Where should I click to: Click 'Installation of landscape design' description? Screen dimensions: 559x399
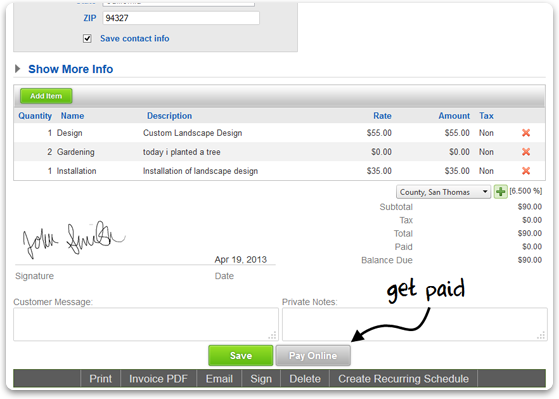pyautogui.click(x=200, y=171)
